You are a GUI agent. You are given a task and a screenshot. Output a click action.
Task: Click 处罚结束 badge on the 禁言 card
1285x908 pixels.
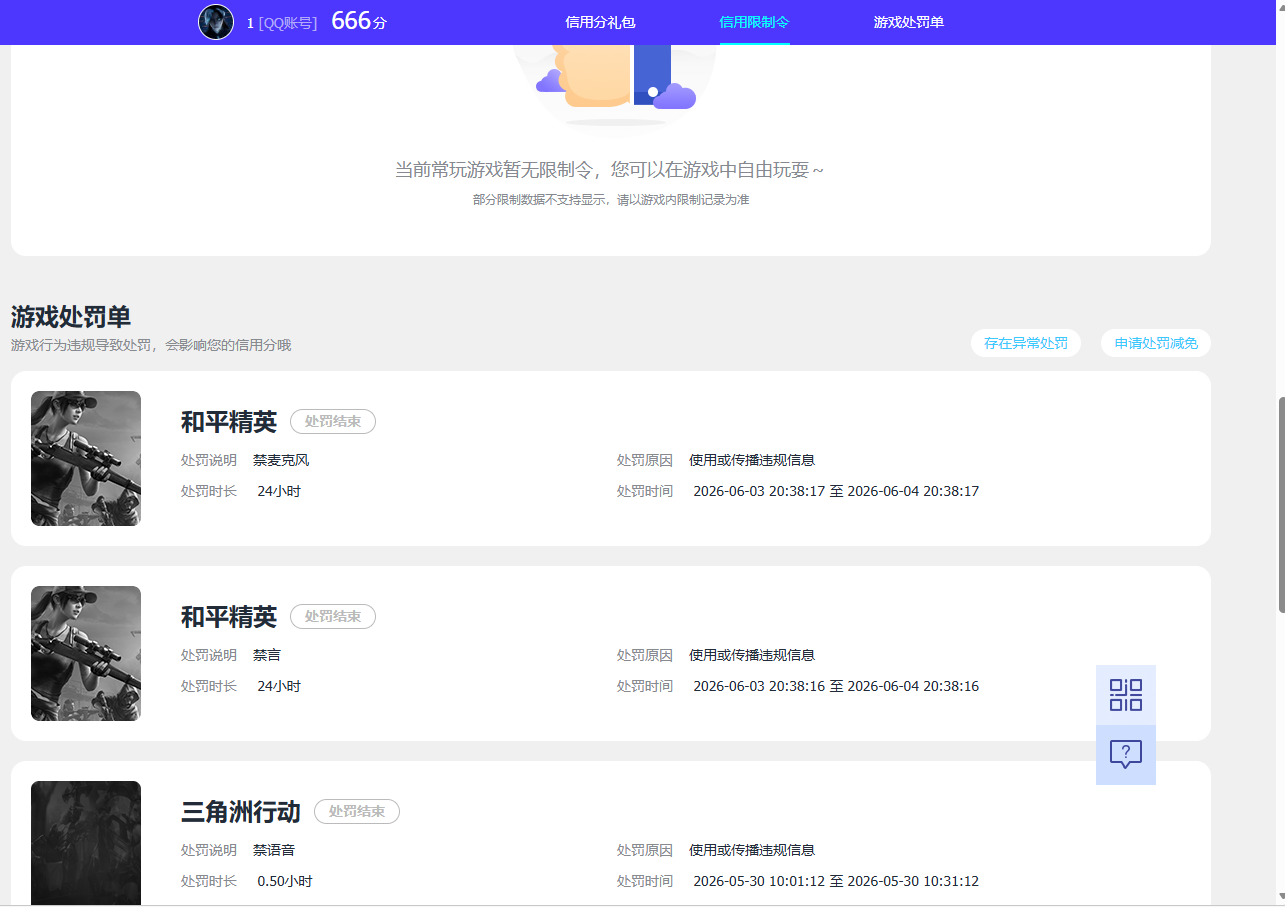(333, 617)
